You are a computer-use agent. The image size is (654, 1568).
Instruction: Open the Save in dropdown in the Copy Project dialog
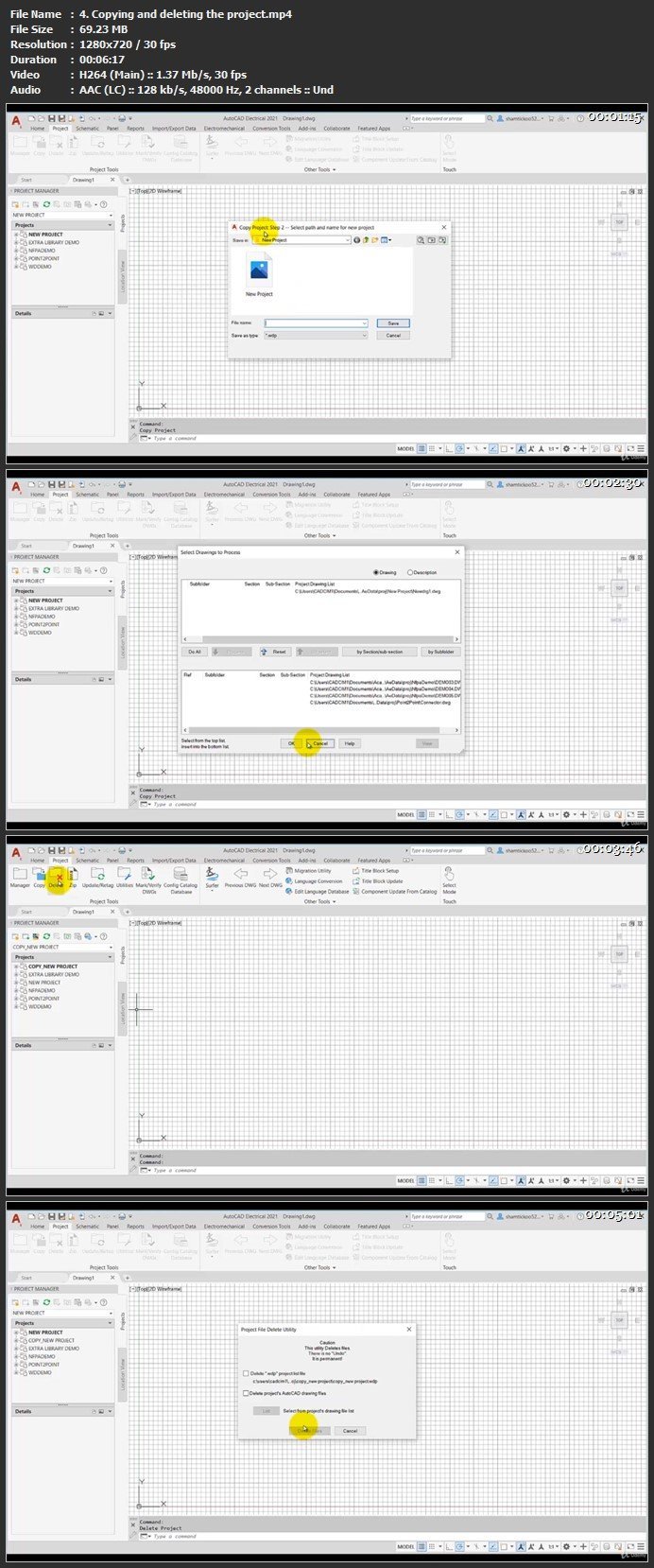pos(346,240)
